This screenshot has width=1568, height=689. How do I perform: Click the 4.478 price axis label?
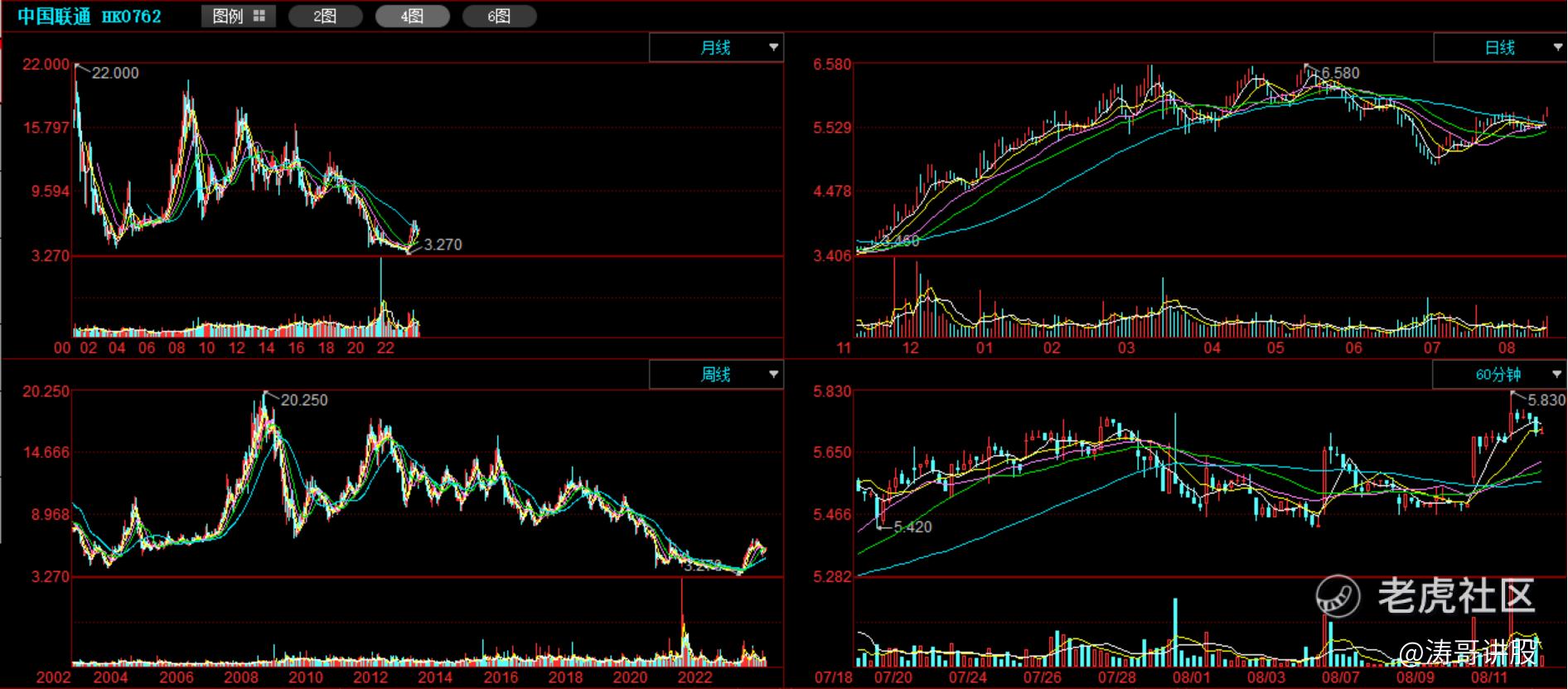click(832, 192)
